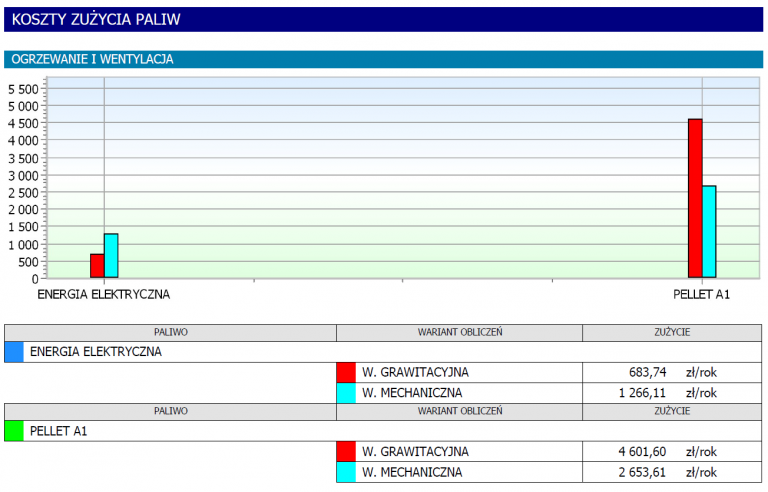
Task: Select the OGRZEWANIE I WENTYLACJA section header
Action: tap(384, 59)
